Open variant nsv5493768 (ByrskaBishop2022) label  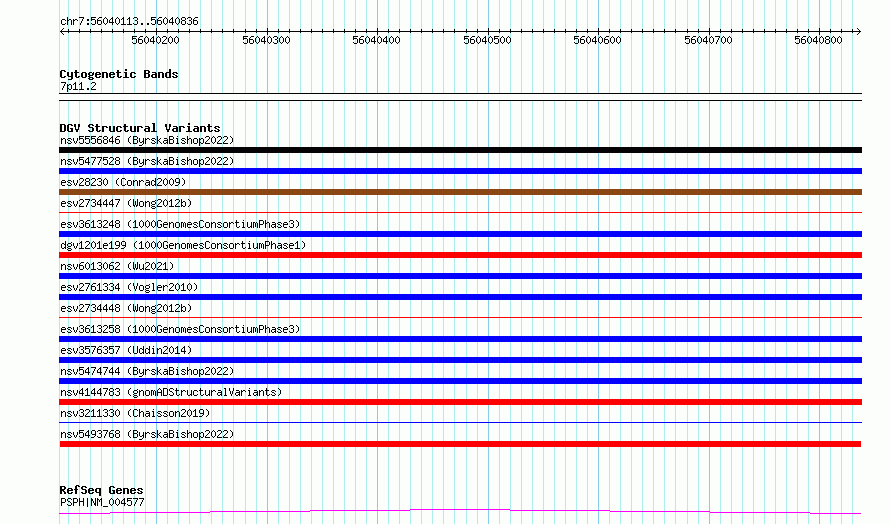[147, 434]
